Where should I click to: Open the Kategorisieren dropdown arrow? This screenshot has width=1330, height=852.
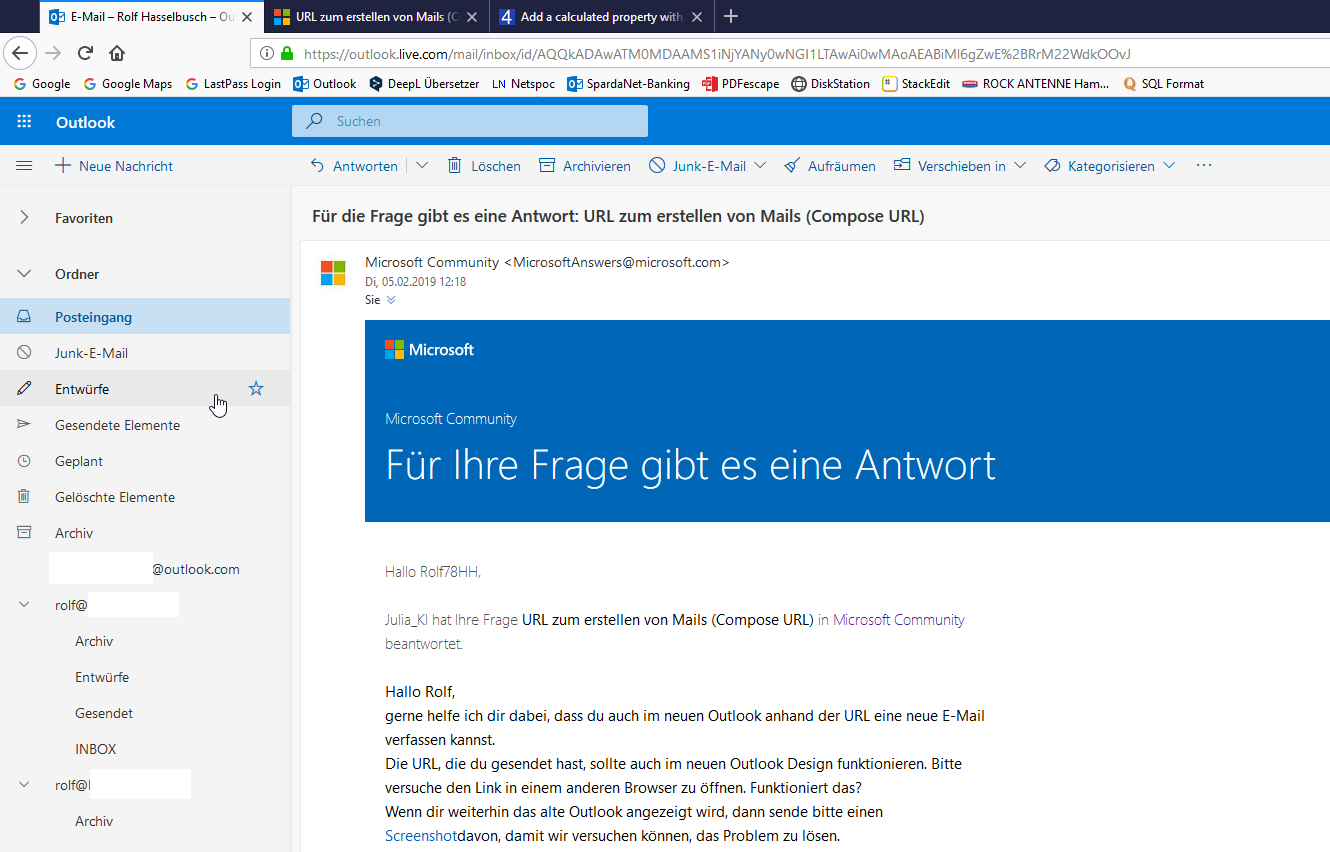[x=1169, y=165]
